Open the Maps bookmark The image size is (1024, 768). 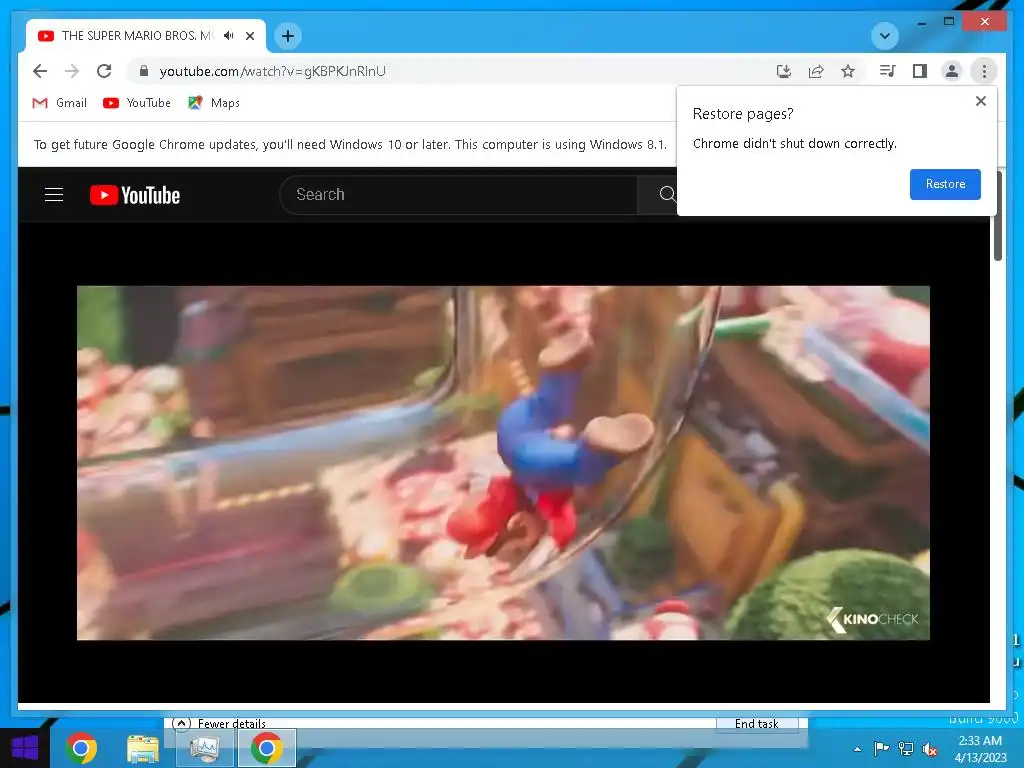(x=214, y=103)
